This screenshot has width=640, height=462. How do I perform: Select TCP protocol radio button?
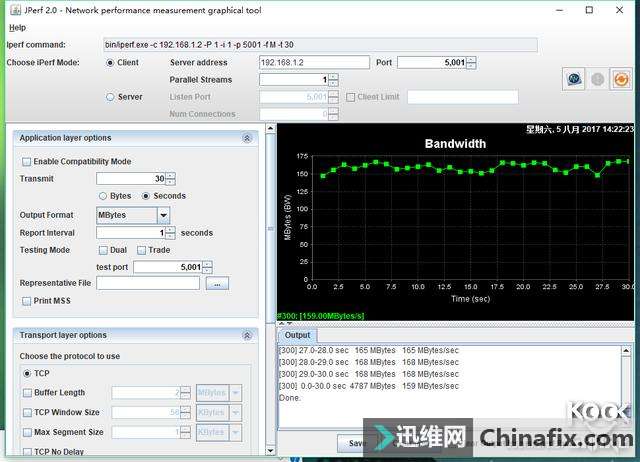(x=27, y=373)
